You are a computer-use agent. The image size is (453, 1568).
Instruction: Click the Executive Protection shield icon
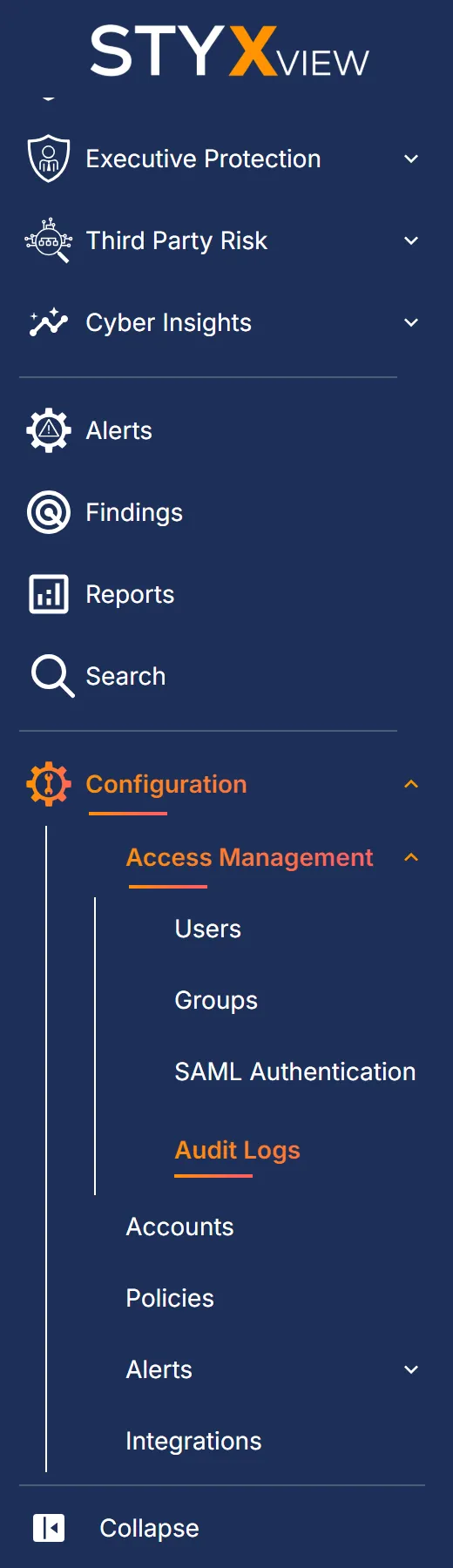pos(49,159)
